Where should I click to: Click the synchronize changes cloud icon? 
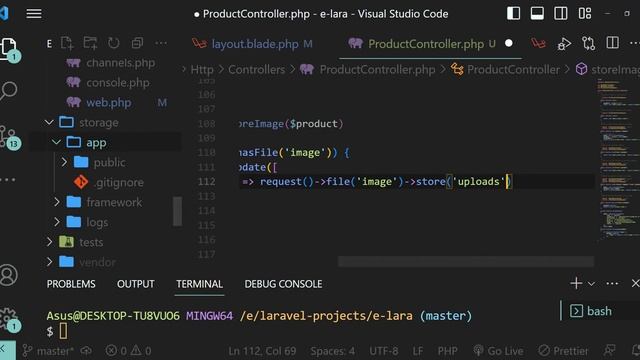coord(86,351)
